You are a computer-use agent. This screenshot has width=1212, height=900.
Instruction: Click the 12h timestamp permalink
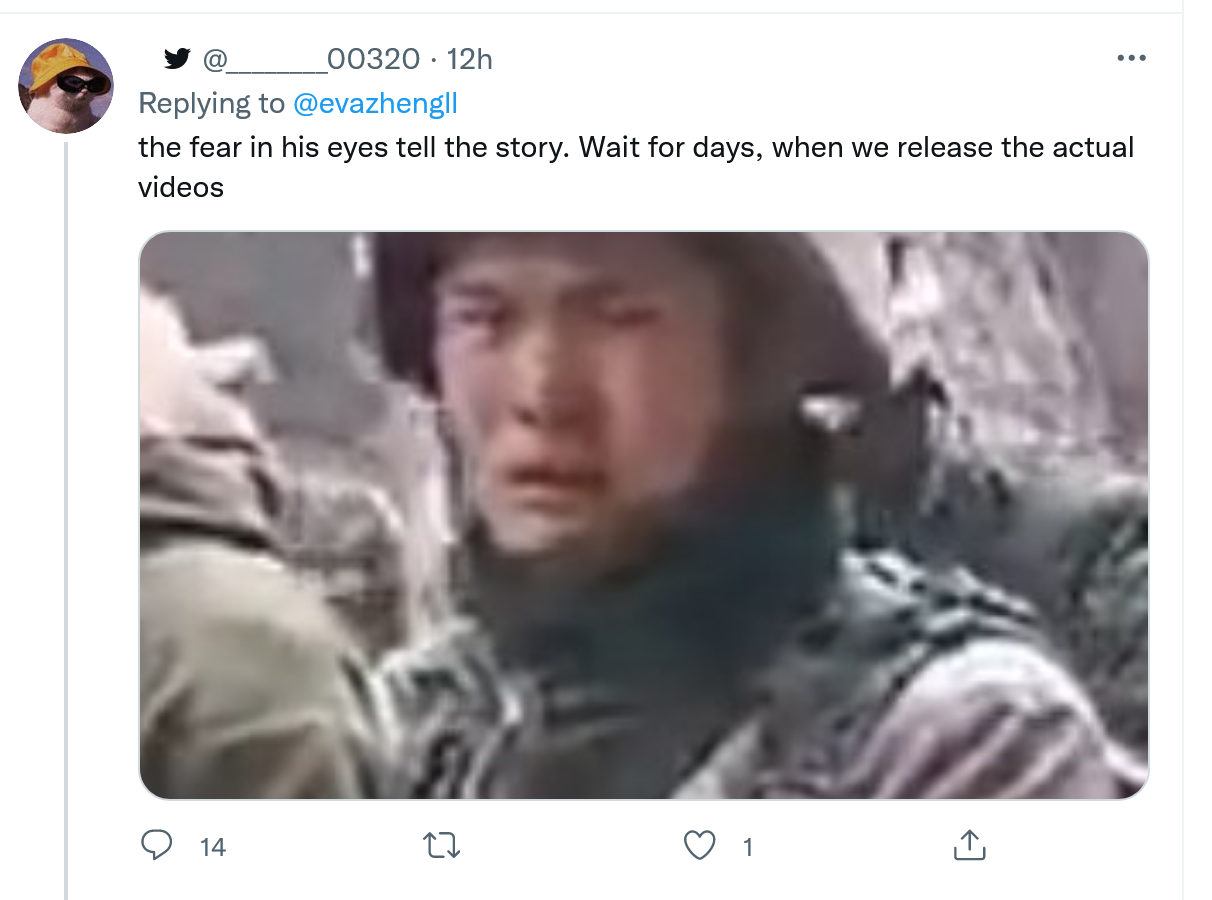(469, 59)
